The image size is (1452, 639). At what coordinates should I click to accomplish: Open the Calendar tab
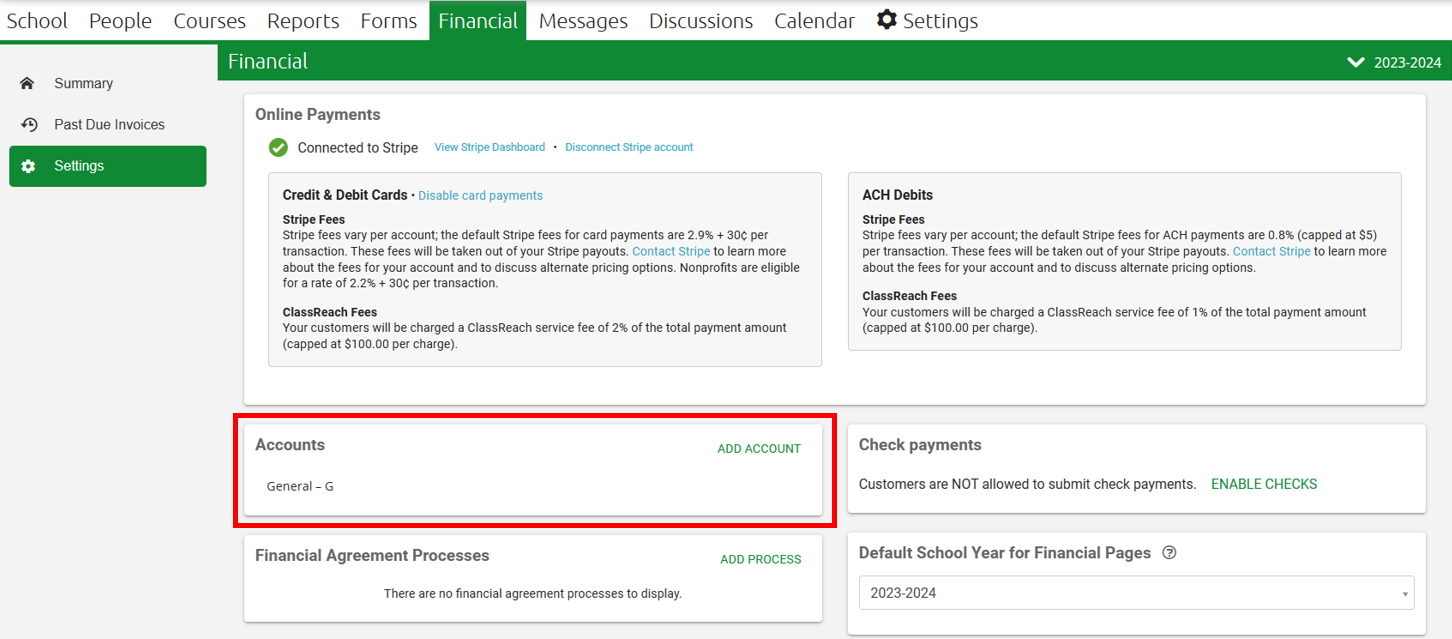814,20
